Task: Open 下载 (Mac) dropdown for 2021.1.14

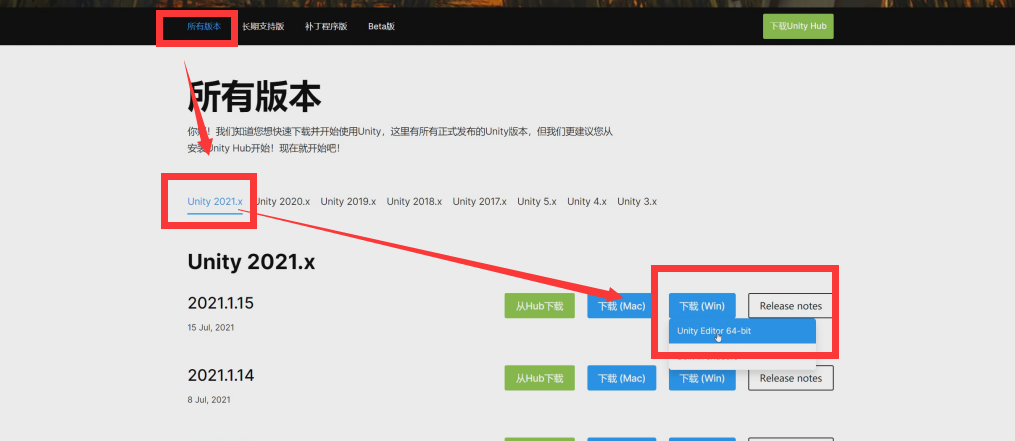Action: [x=621, y=378]
